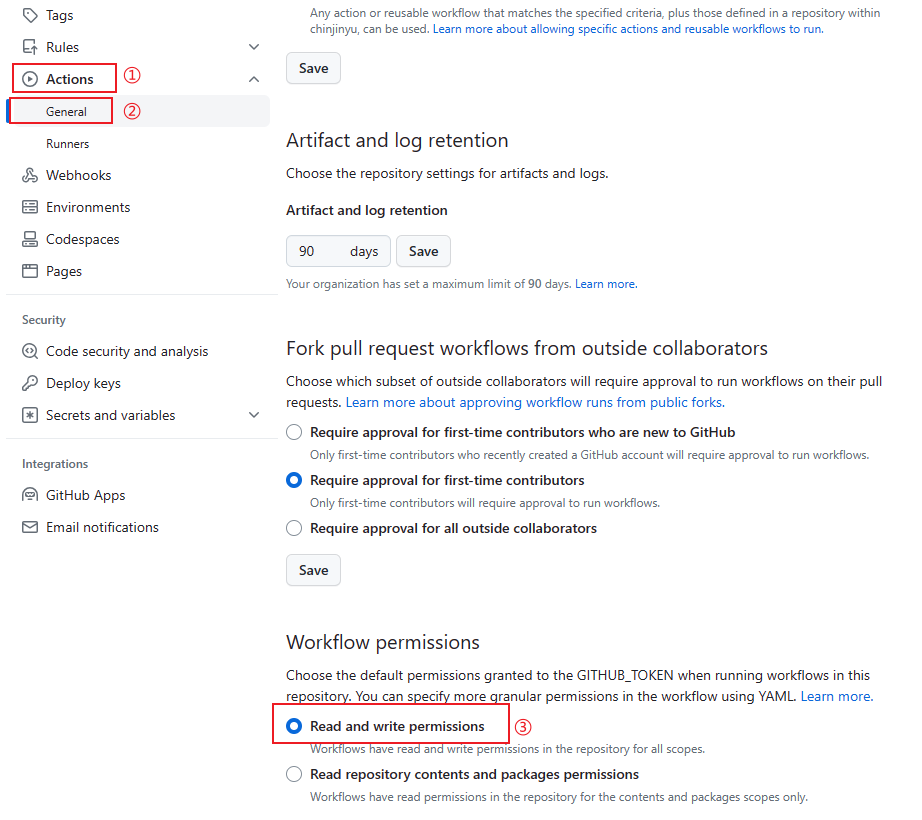The height and width of the screenshot is (820, 922).
Task: Click the Email notifications envelope icon
Action: tap(30, 527)
